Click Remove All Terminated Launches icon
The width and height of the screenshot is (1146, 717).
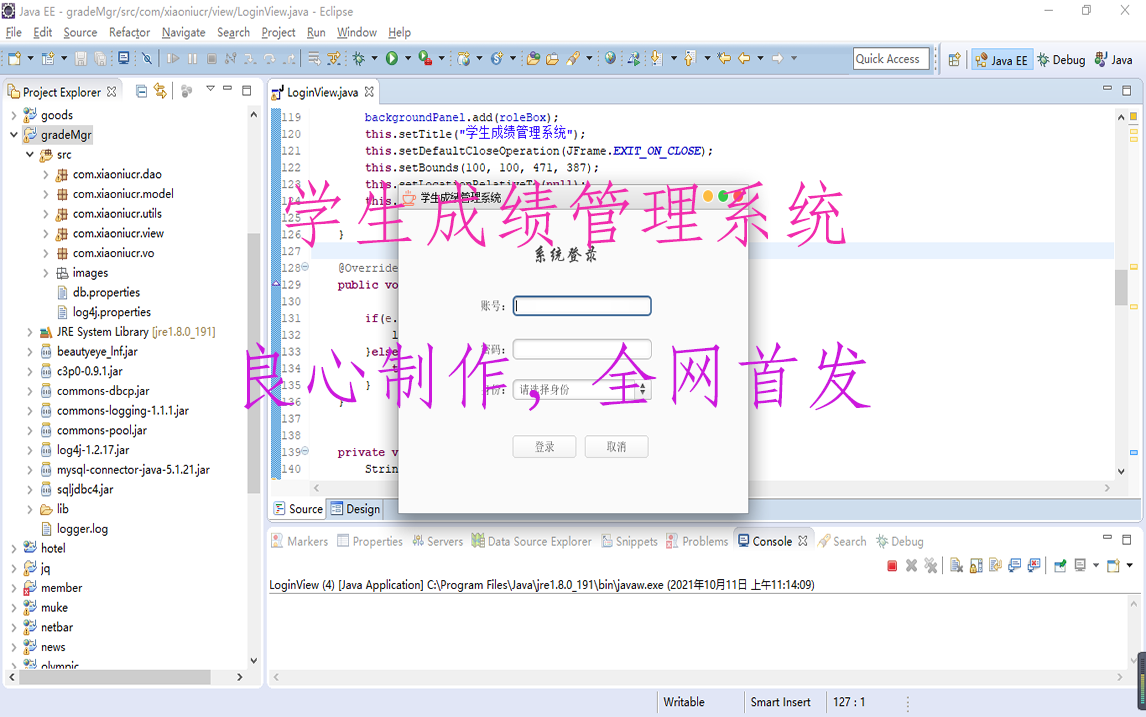pyautogui.click(x=930, y=566)
